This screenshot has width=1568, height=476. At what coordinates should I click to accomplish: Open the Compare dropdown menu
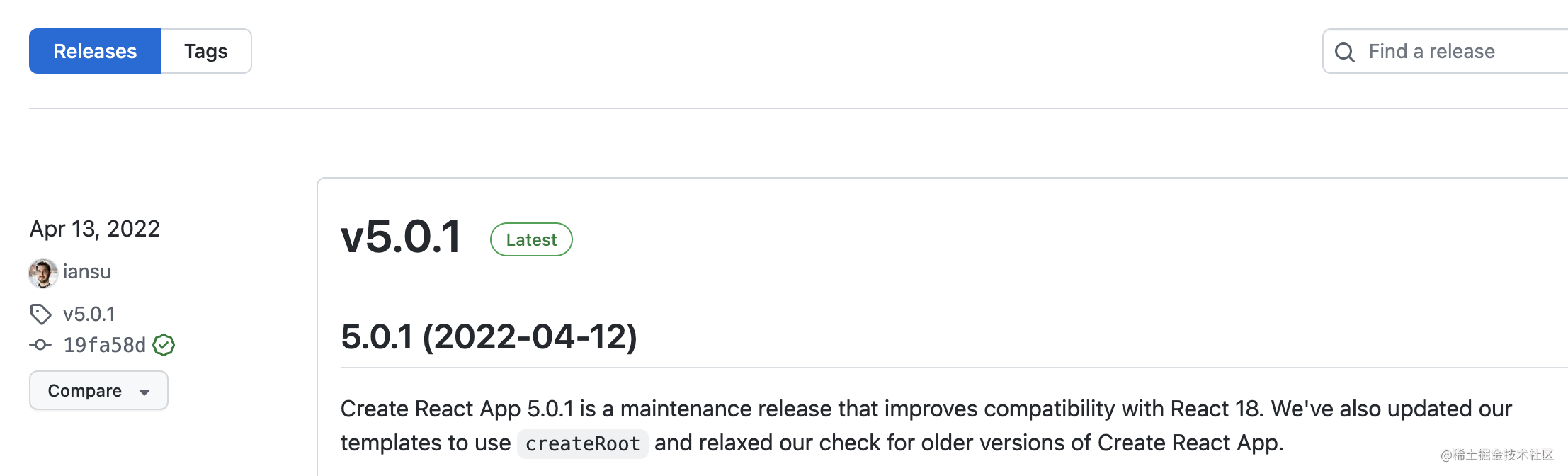85,390
